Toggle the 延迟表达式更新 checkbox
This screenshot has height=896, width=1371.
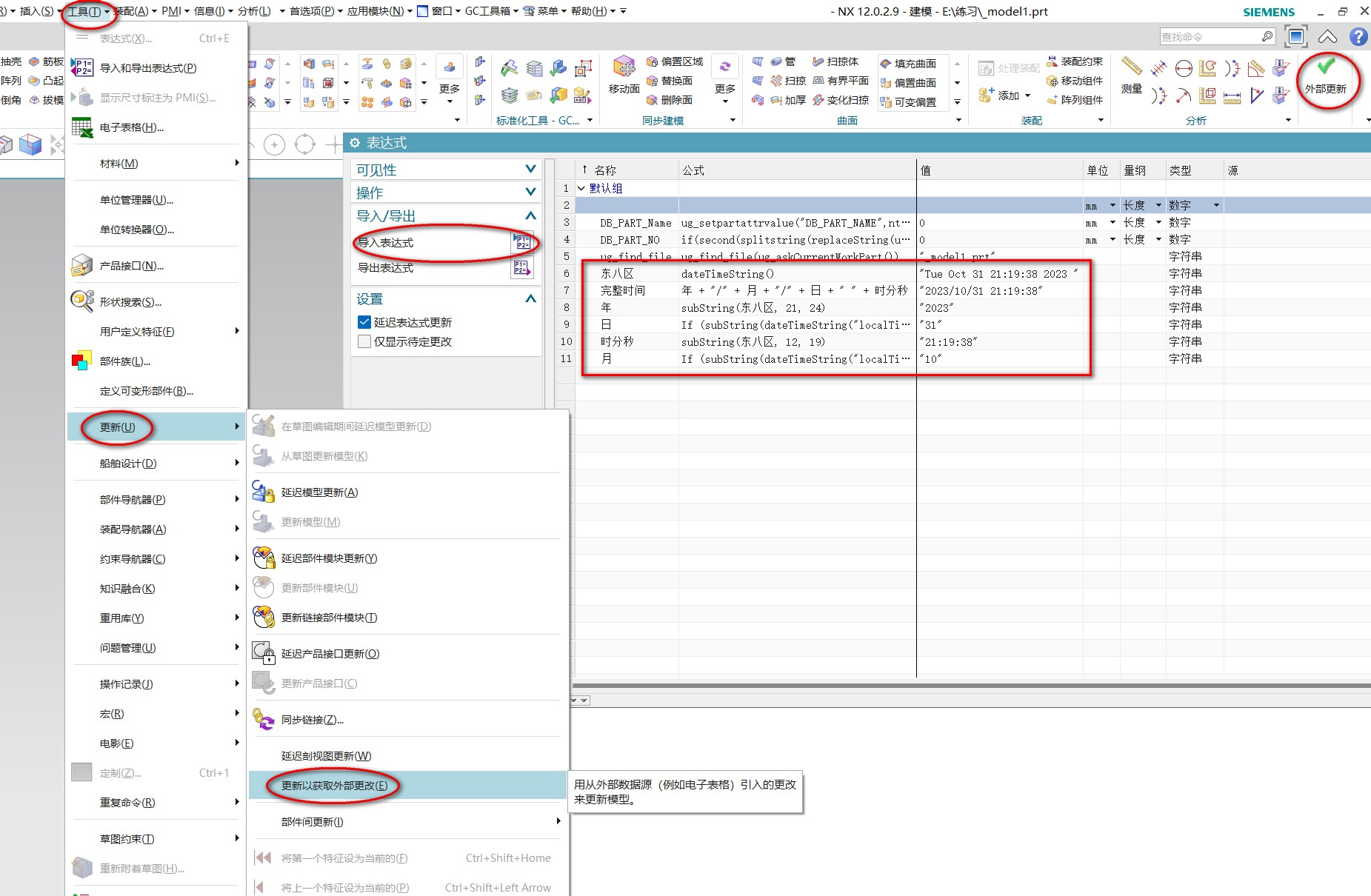click(364, 322)
